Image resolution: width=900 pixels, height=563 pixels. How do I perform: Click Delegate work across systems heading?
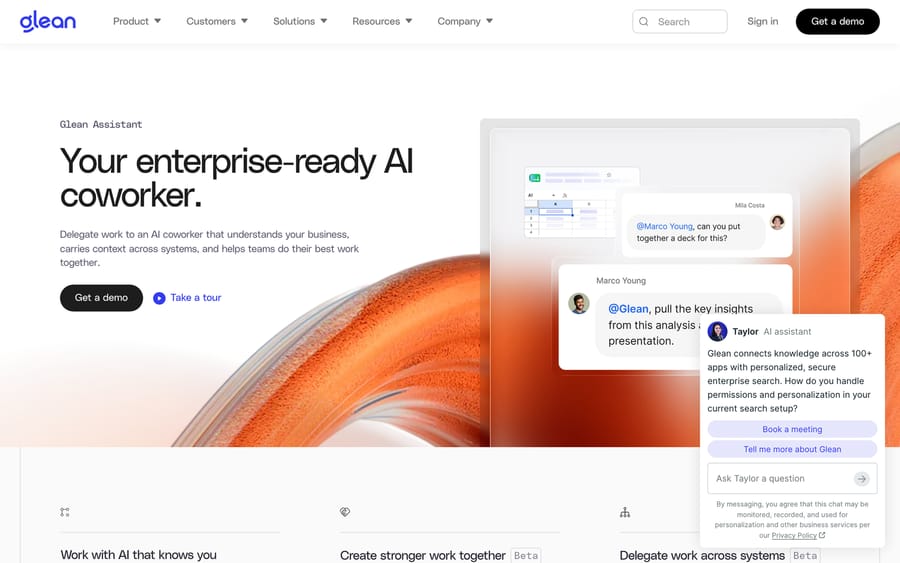coord(702,556)
